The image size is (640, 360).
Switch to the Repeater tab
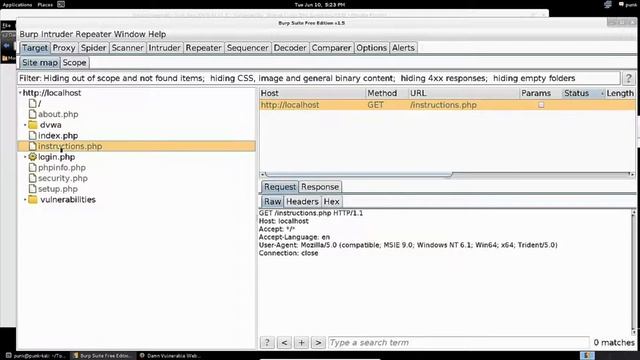[x=203, y=48]
